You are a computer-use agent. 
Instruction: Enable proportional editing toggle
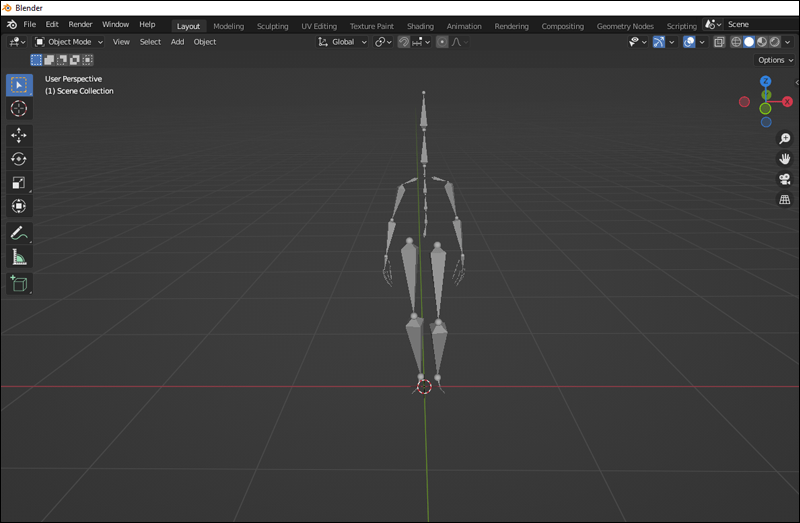(x=442, y=42)
